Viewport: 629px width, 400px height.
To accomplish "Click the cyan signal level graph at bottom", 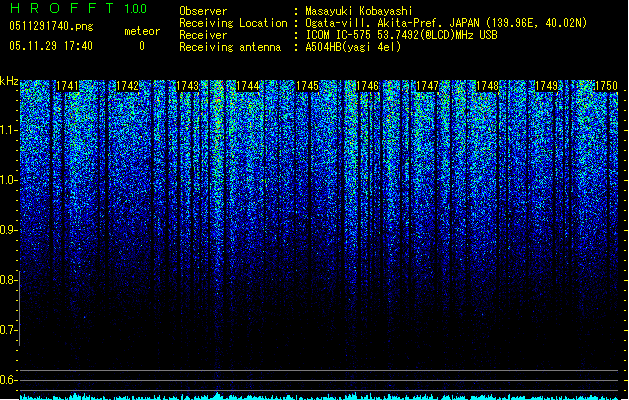I will pos(319,396).
